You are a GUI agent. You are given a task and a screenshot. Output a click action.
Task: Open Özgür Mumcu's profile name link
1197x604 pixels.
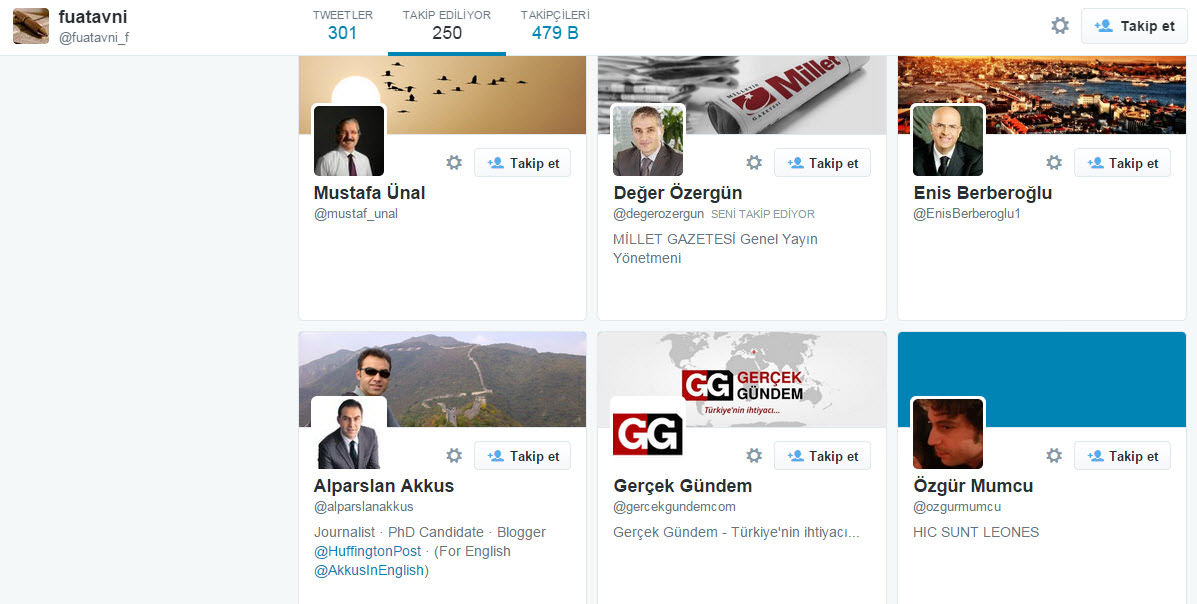973,486
